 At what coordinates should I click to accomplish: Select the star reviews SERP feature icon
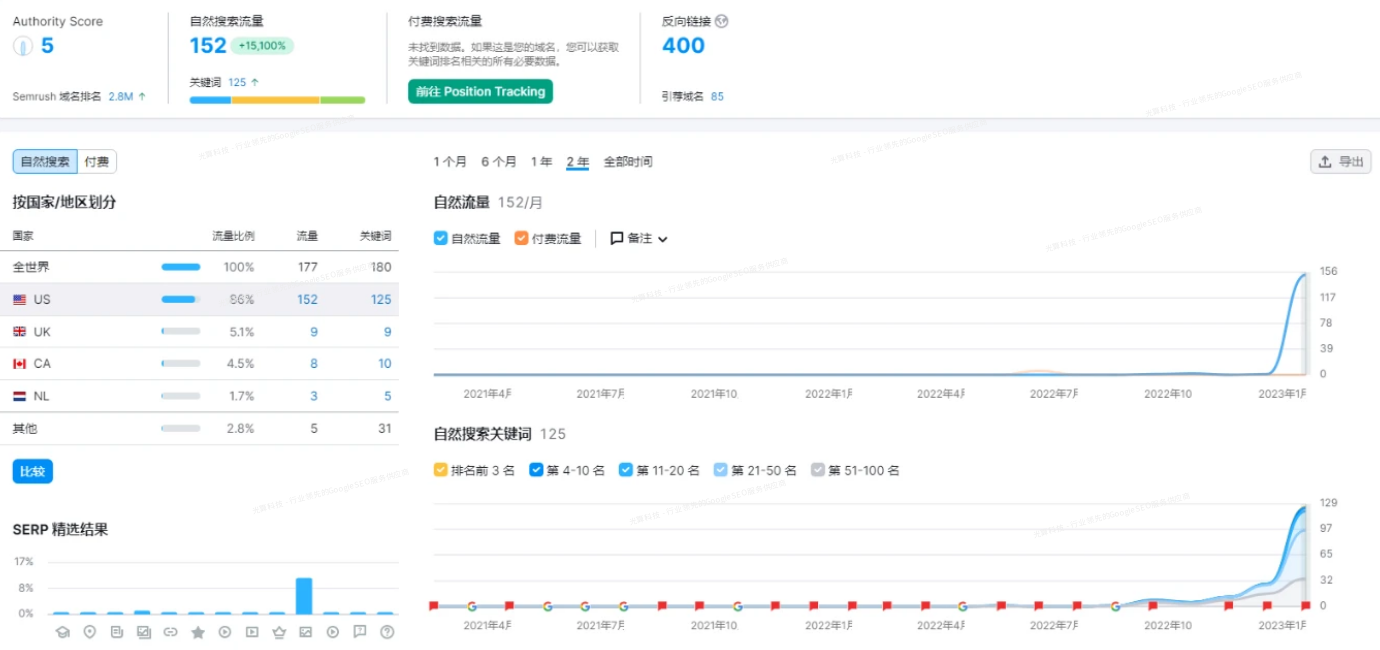[197, 631]
